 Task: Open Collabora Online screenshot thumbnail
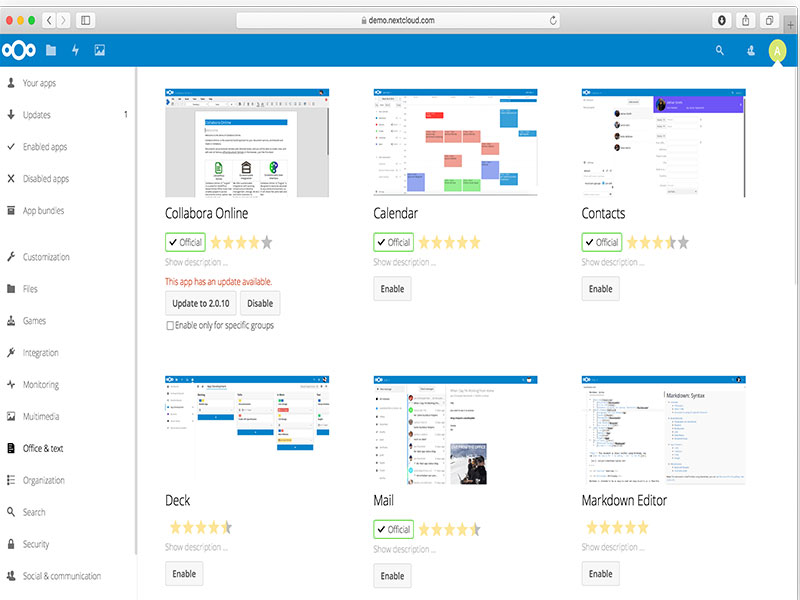[x=247, y=143]
